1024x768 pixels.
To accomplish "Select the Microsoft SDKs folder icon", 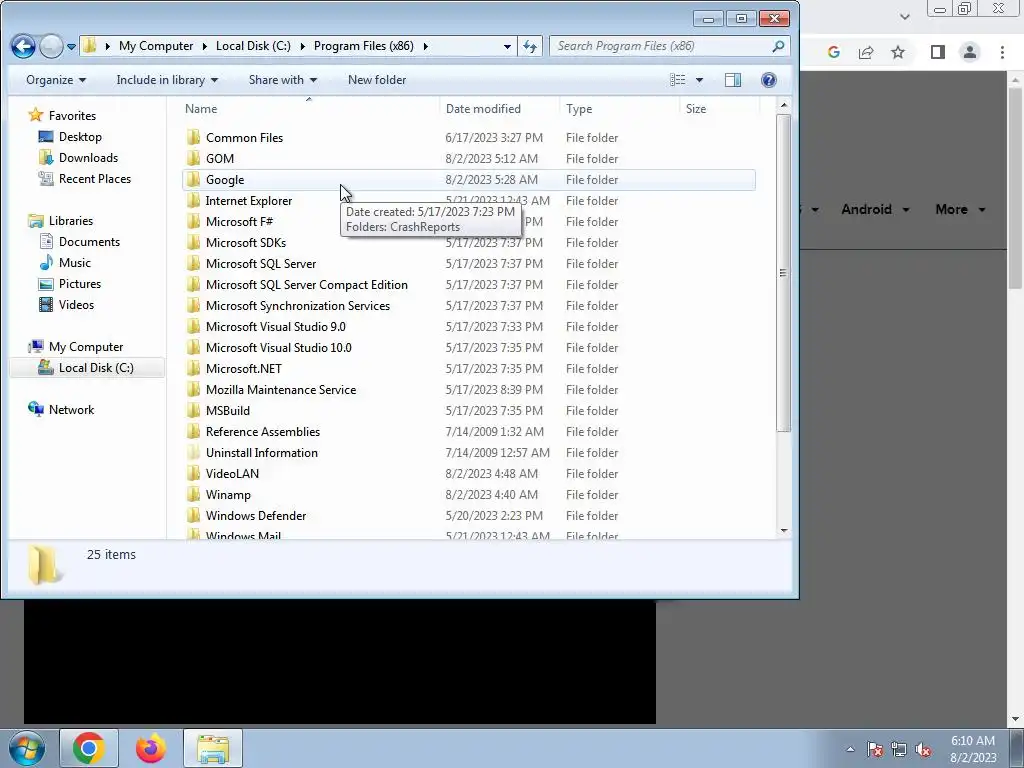I will (193, 242).
